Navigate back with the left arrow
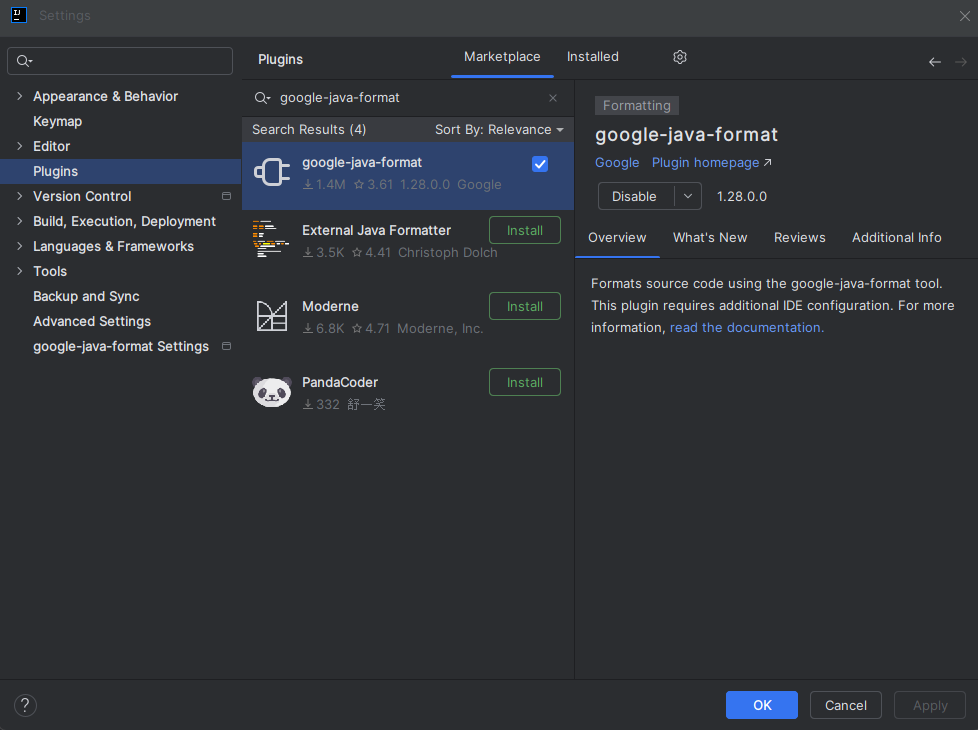 click(934, 62)
